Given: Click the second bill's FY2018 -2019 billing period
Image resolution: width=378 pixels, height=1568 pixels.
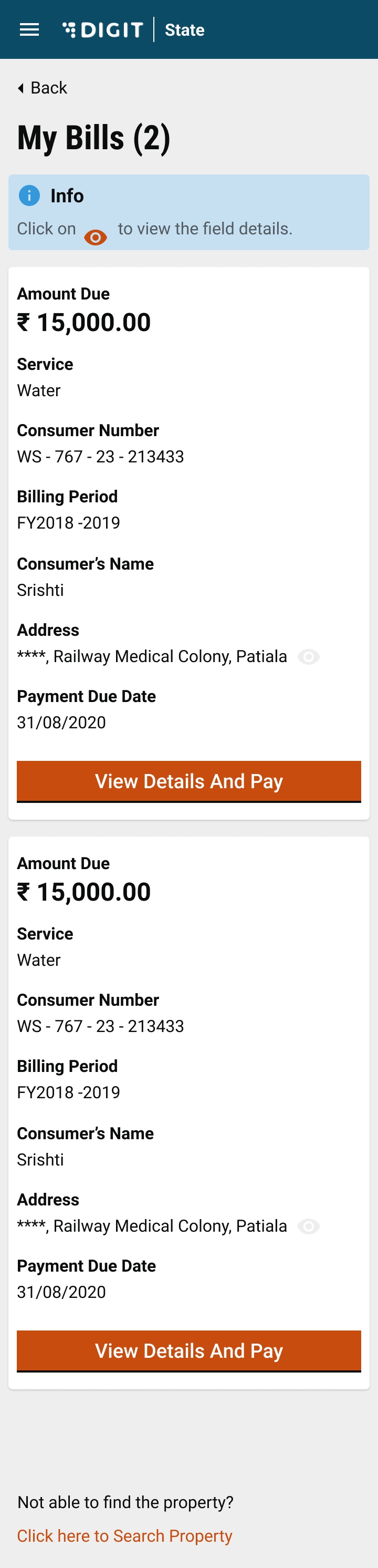Looking at the screenshot, I should click(69, 1092).
